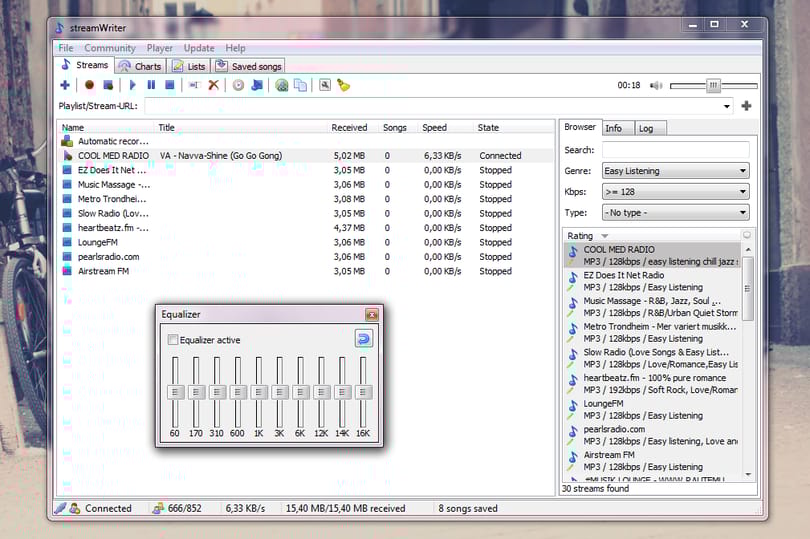Image resolution: width=810 pixels, height=539 pixels.
Task: Select the Streams tab
Action: tap(85, 65)
